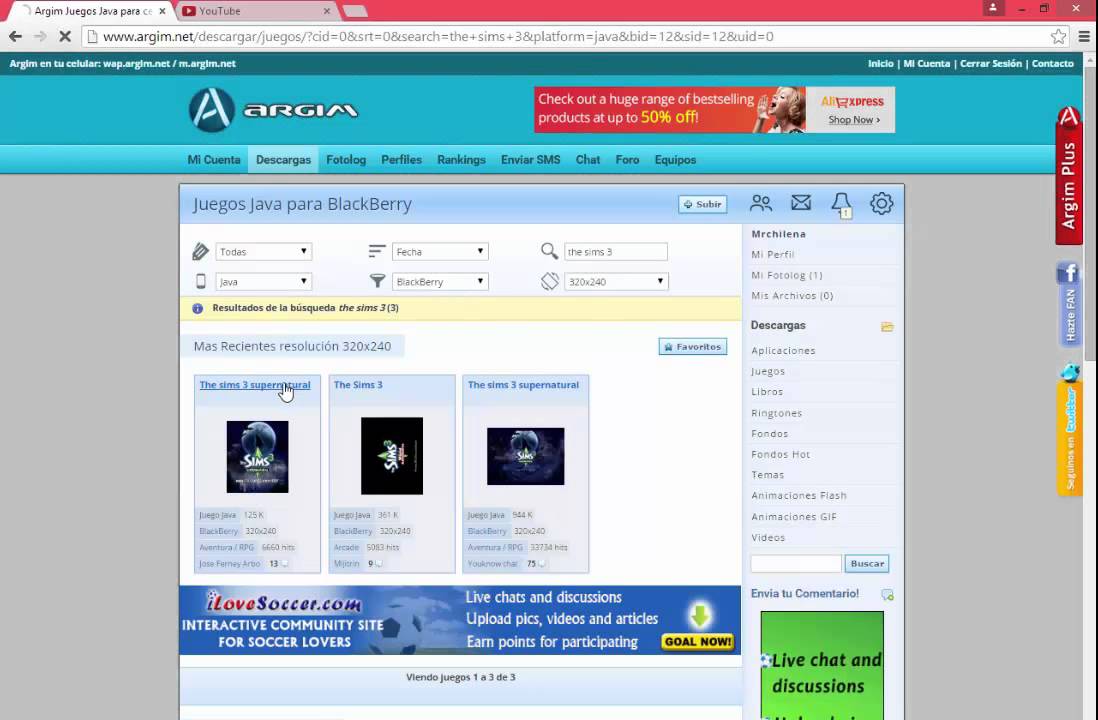Open Descargas in navigation bar
This screenshot has width=1098, height=720.
coord(283,160)
